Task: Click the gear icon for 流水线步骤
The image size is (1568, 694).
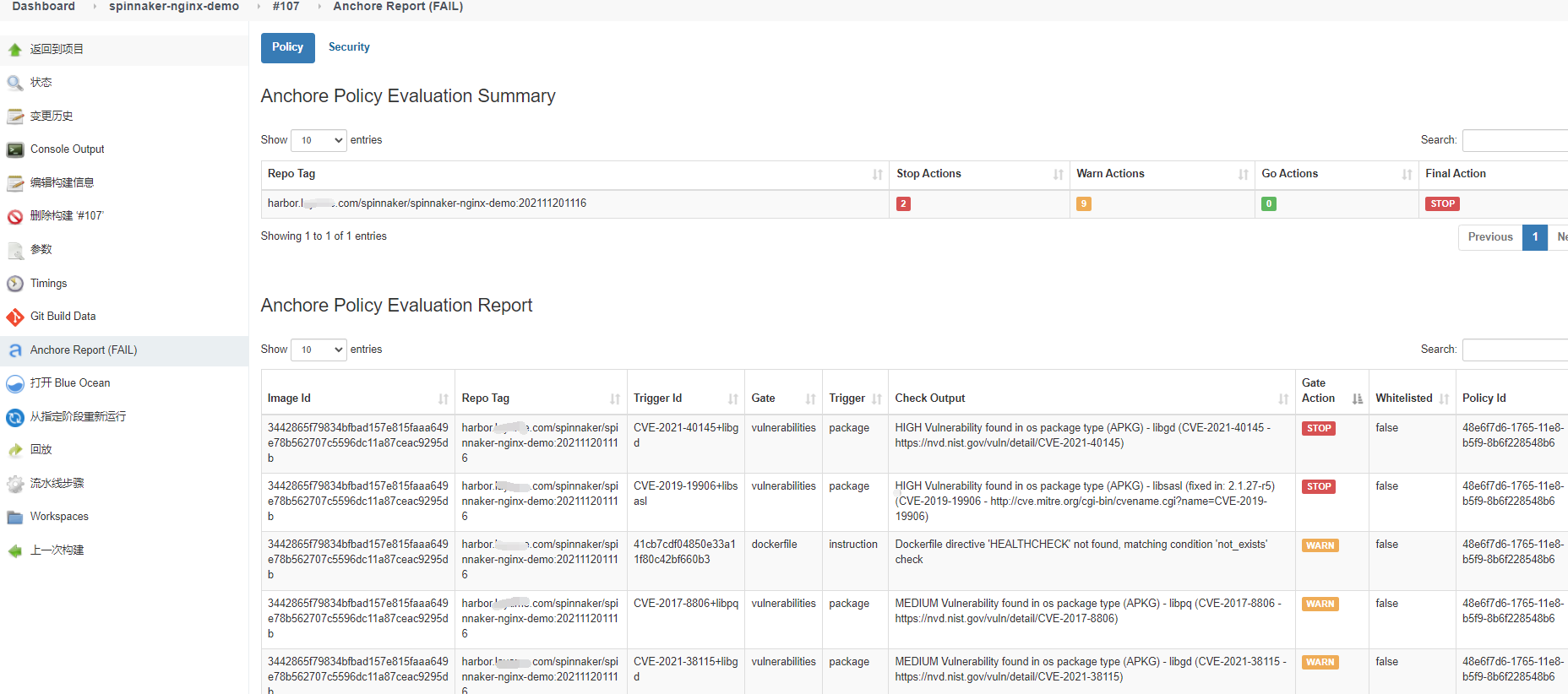Action: (x=15, y=484)
